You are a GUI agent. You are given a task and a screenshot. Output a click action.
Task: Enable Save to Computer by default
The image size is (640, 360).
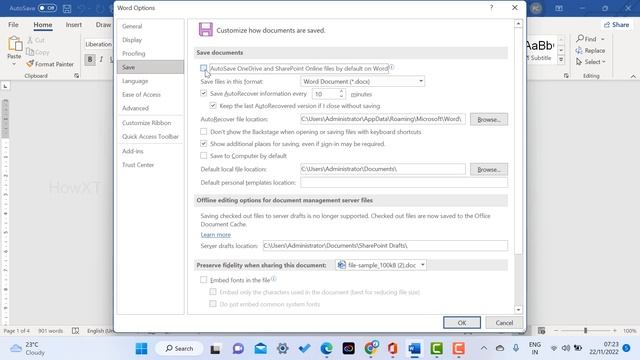click(x=204, y=156)
